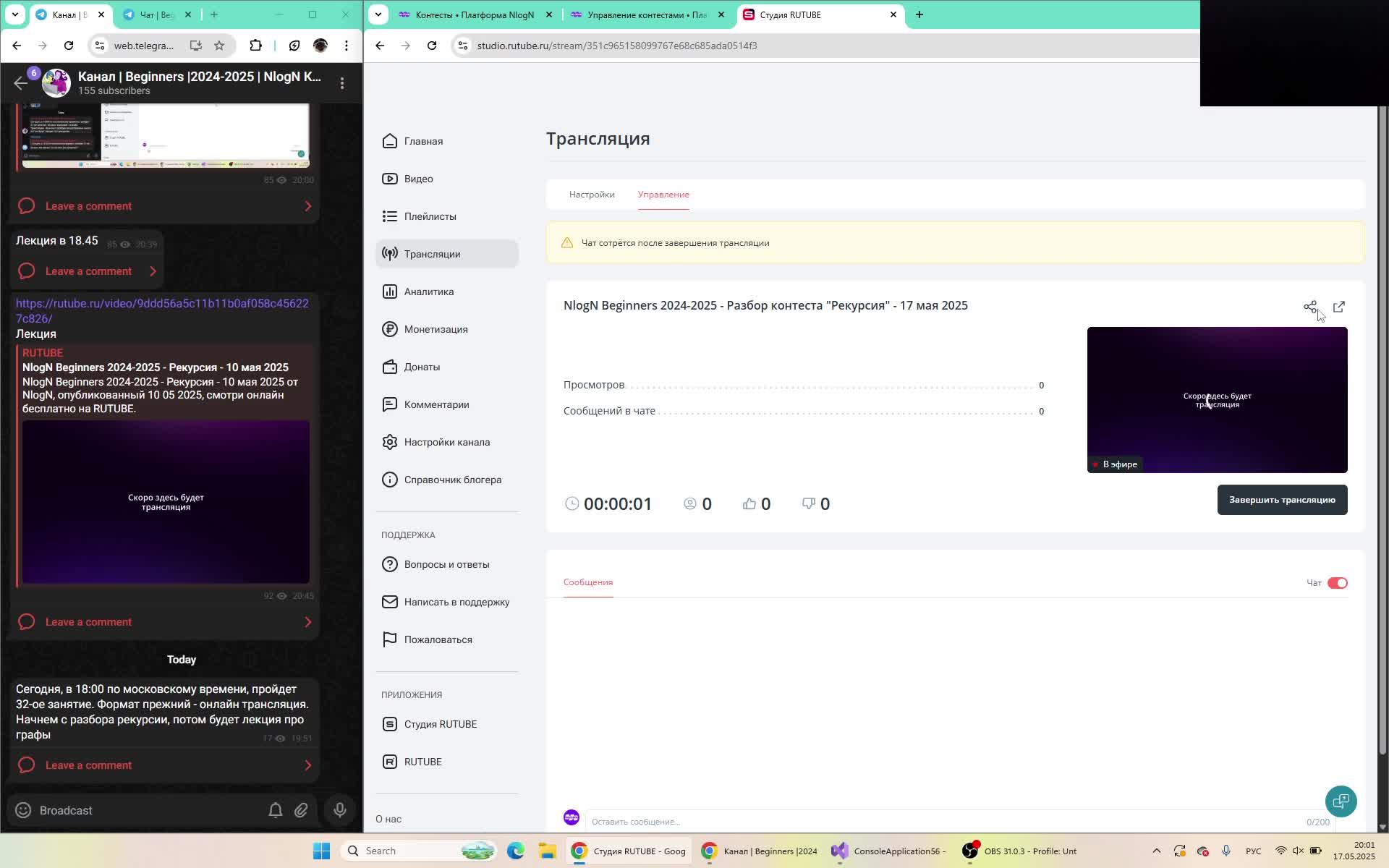This screenshot has width=1389, height=868.
Task: Toggle the Чат switch off
Action: [x=1338, y=583]
